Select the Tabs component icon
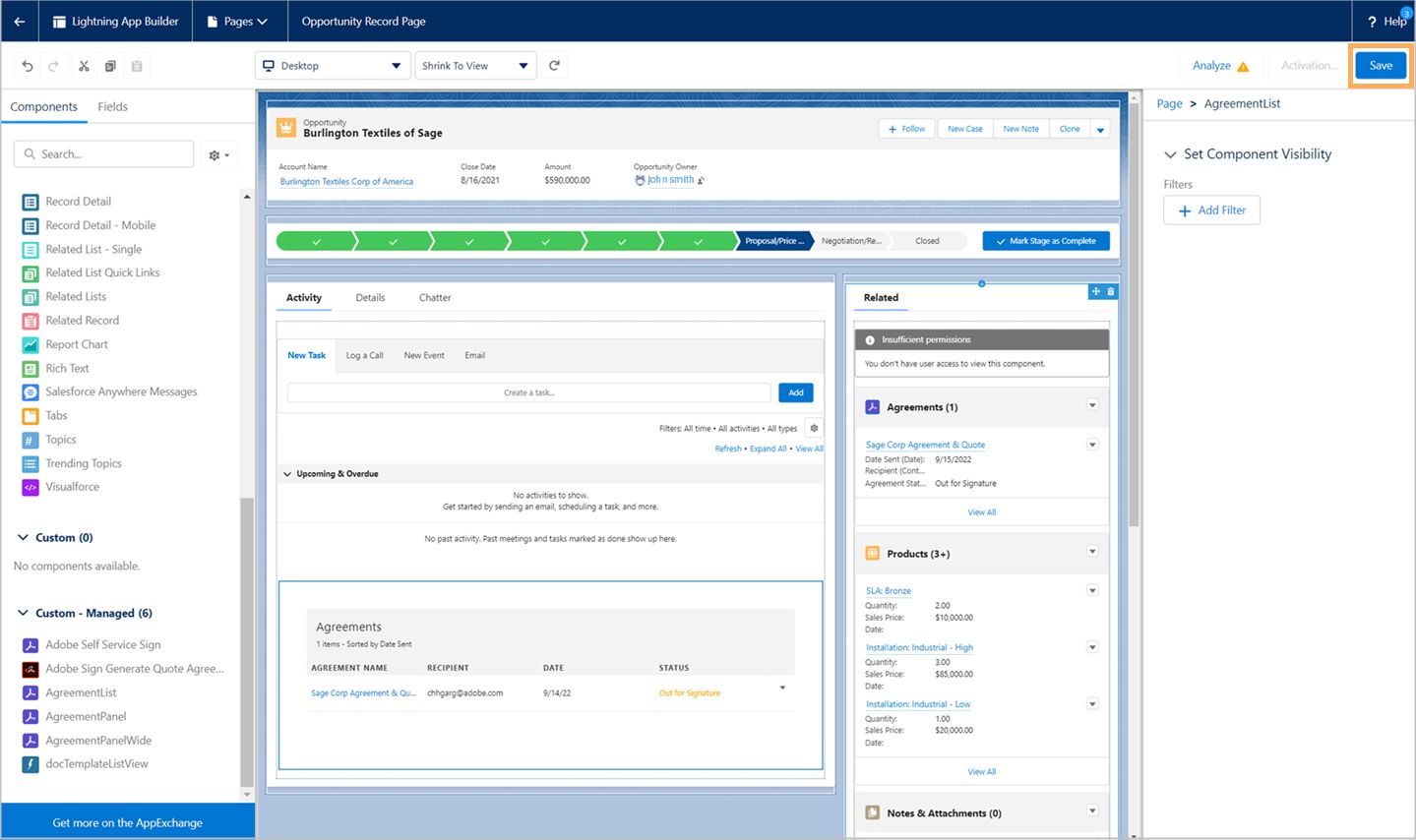This screenshot has height=840, width=1416. [x=31, y=416]
